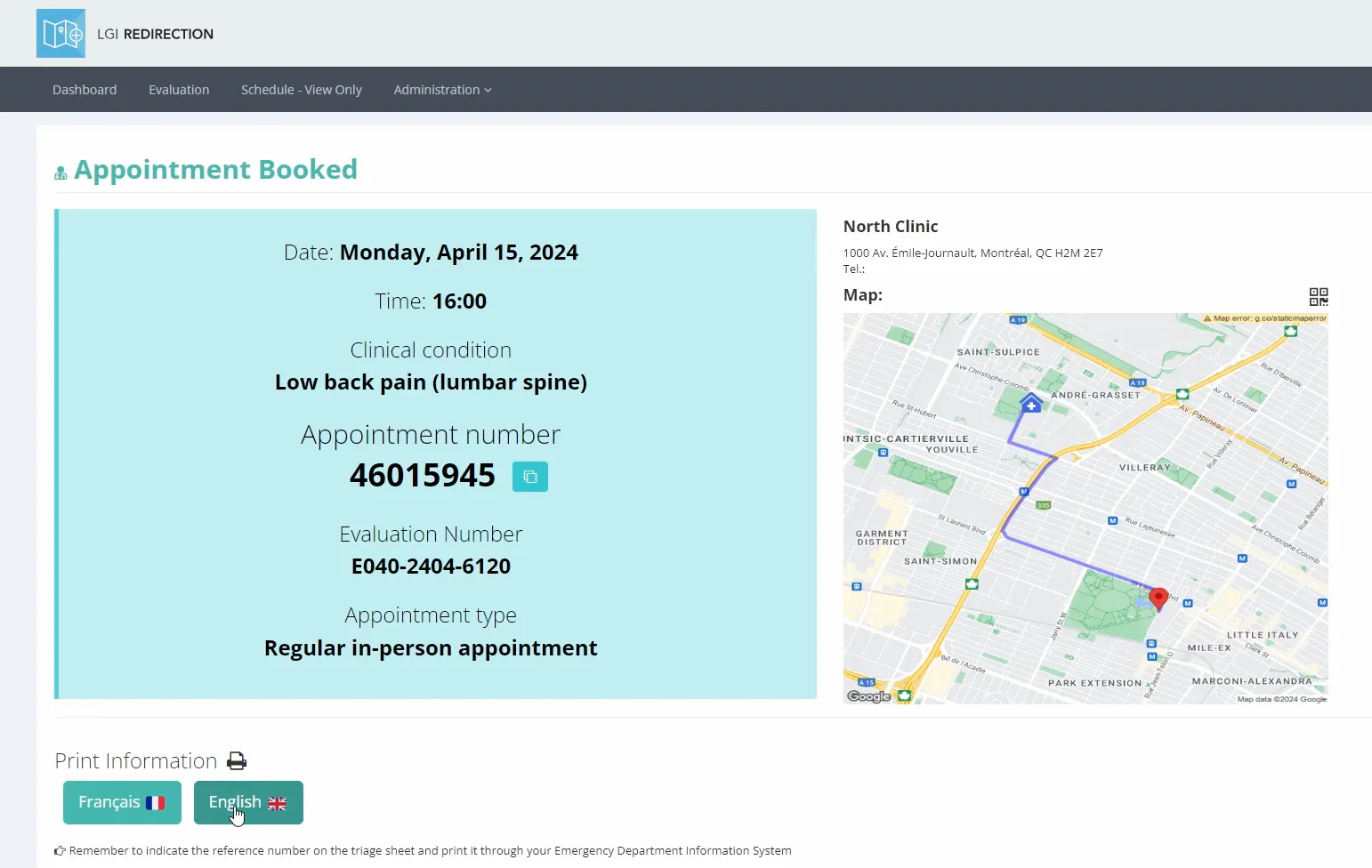
Task: Click the blue hospital marker on map
Action: (x=1031, y=404)
